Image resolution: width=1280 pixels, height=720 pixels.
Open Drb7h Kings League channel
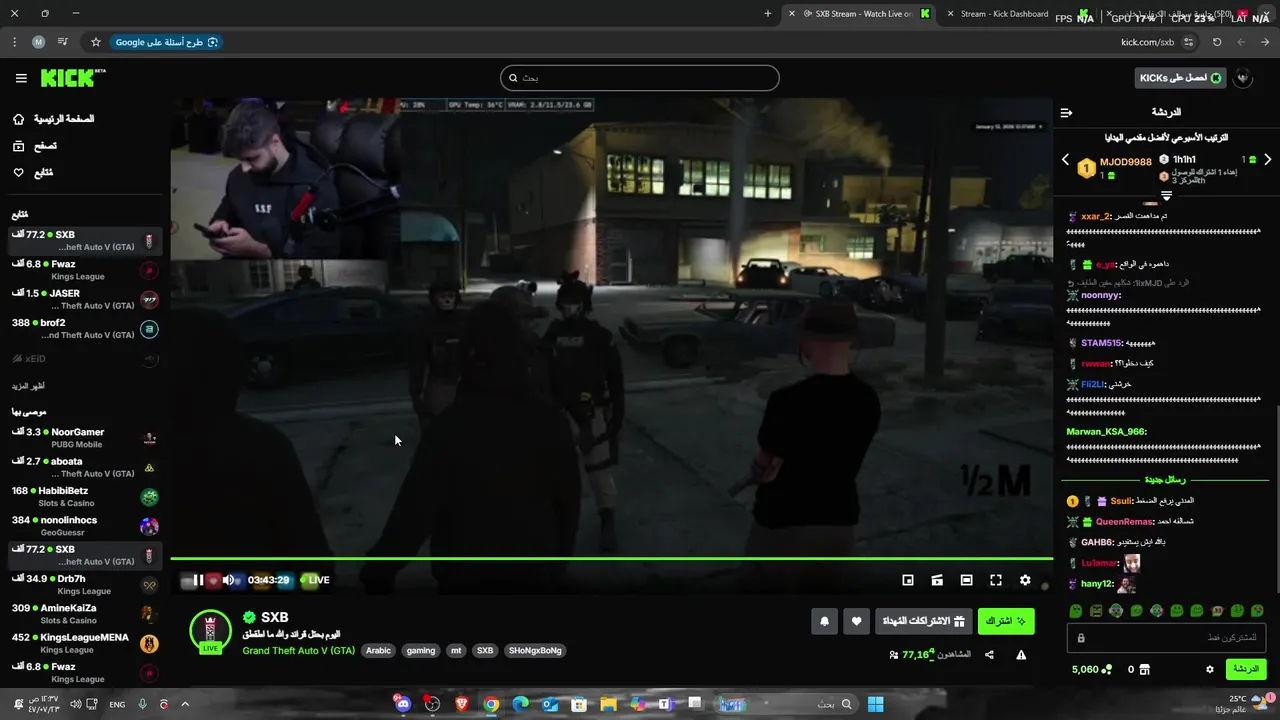85,585
